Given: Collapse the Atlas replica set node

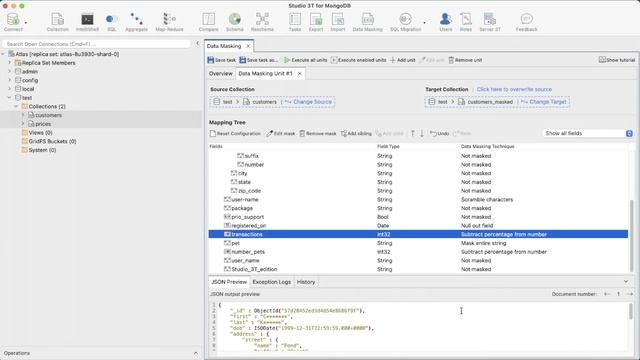Looking at the screenshot, I should (3, 54).
